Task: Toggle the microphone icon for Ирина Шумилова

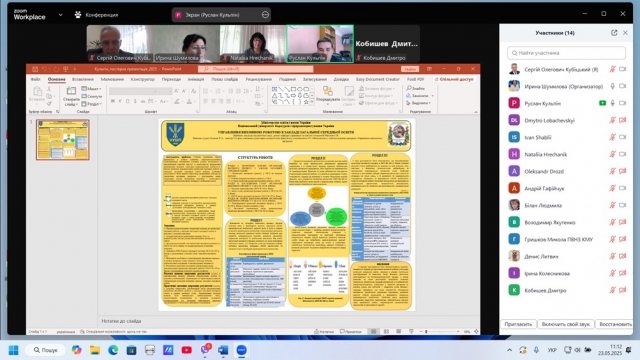Action: (x=612, y=86)
